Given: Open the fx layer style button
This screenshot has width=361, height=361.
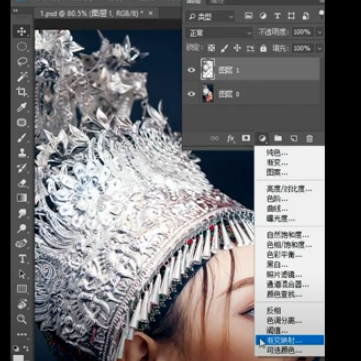Looking at the screenshot, I should coord(230,138).
